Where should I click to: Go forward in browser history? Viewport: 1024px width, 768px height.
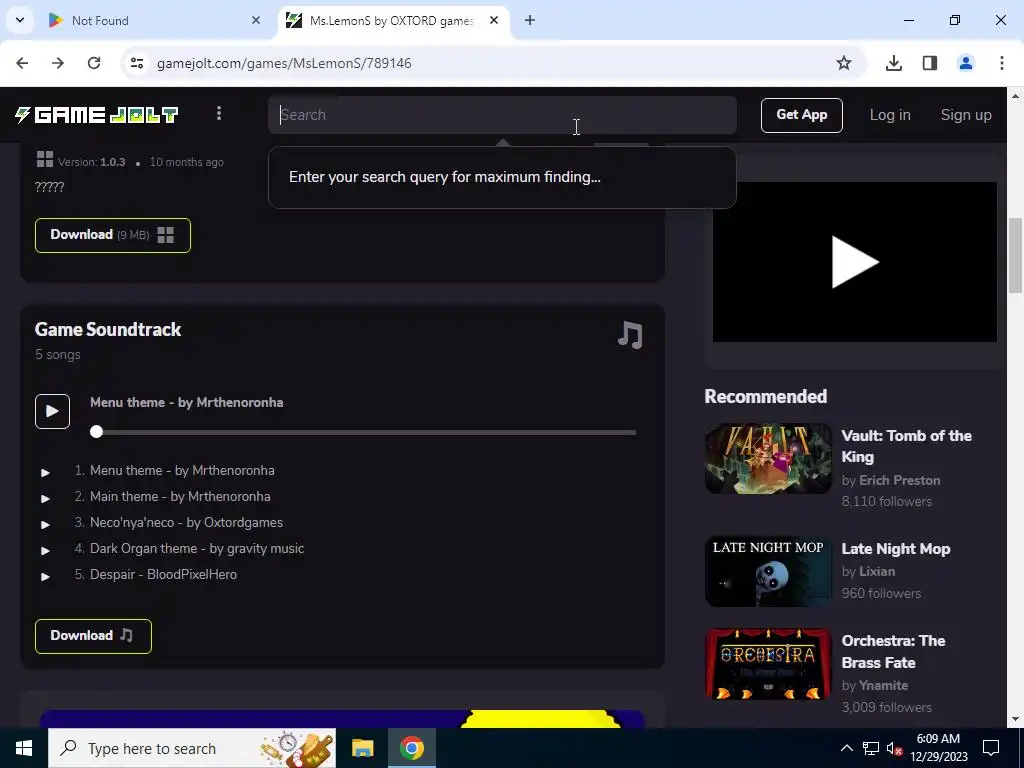[x=58, y=63]
